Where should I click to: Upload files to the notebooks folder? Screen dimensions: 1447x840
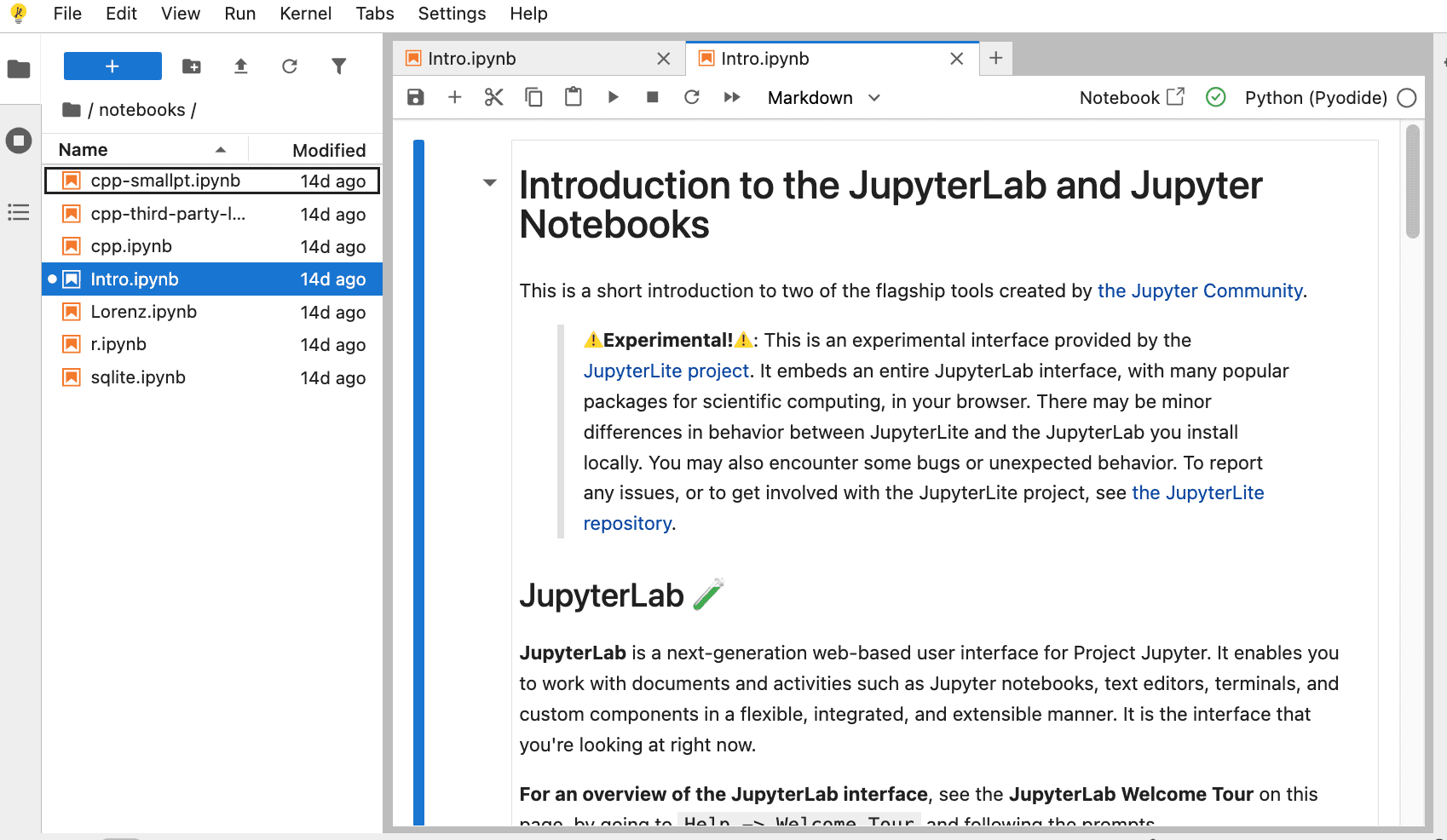click(240, 66)
